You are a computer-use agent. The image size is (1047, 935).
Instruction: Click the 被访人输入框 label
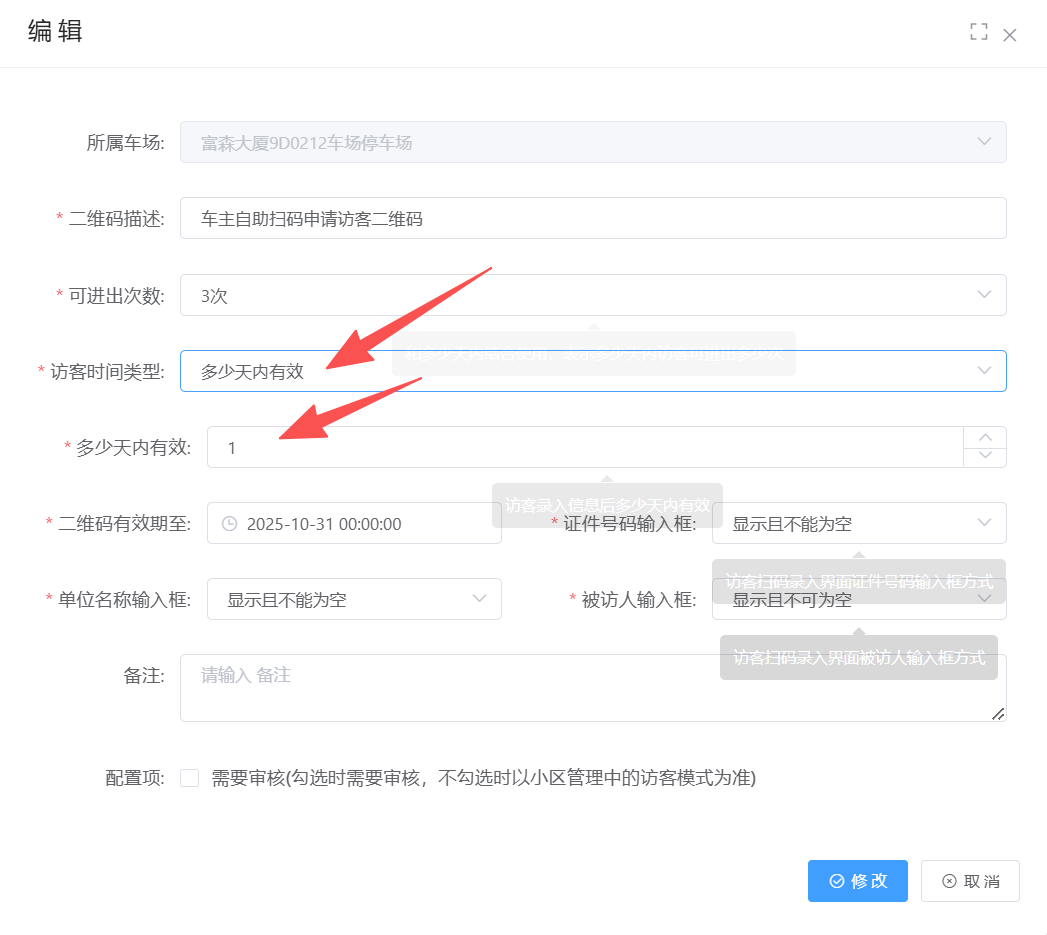click(638, 600)
